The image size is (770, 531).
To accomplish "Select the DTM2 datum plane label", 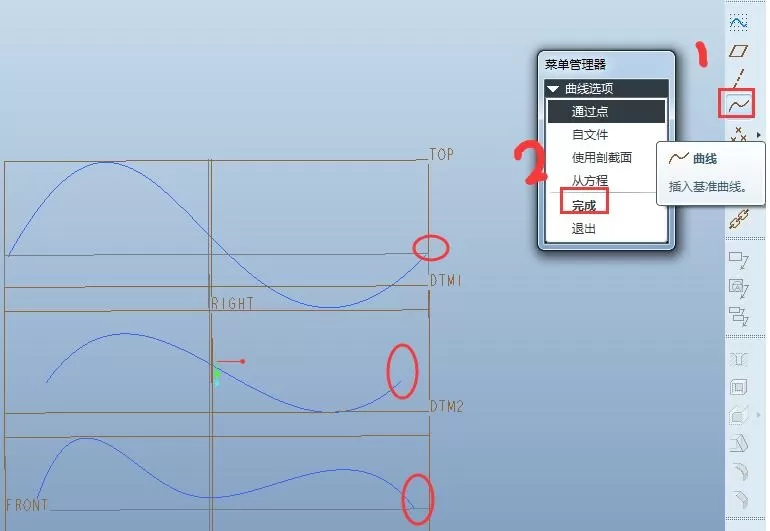I will [446, 406].
